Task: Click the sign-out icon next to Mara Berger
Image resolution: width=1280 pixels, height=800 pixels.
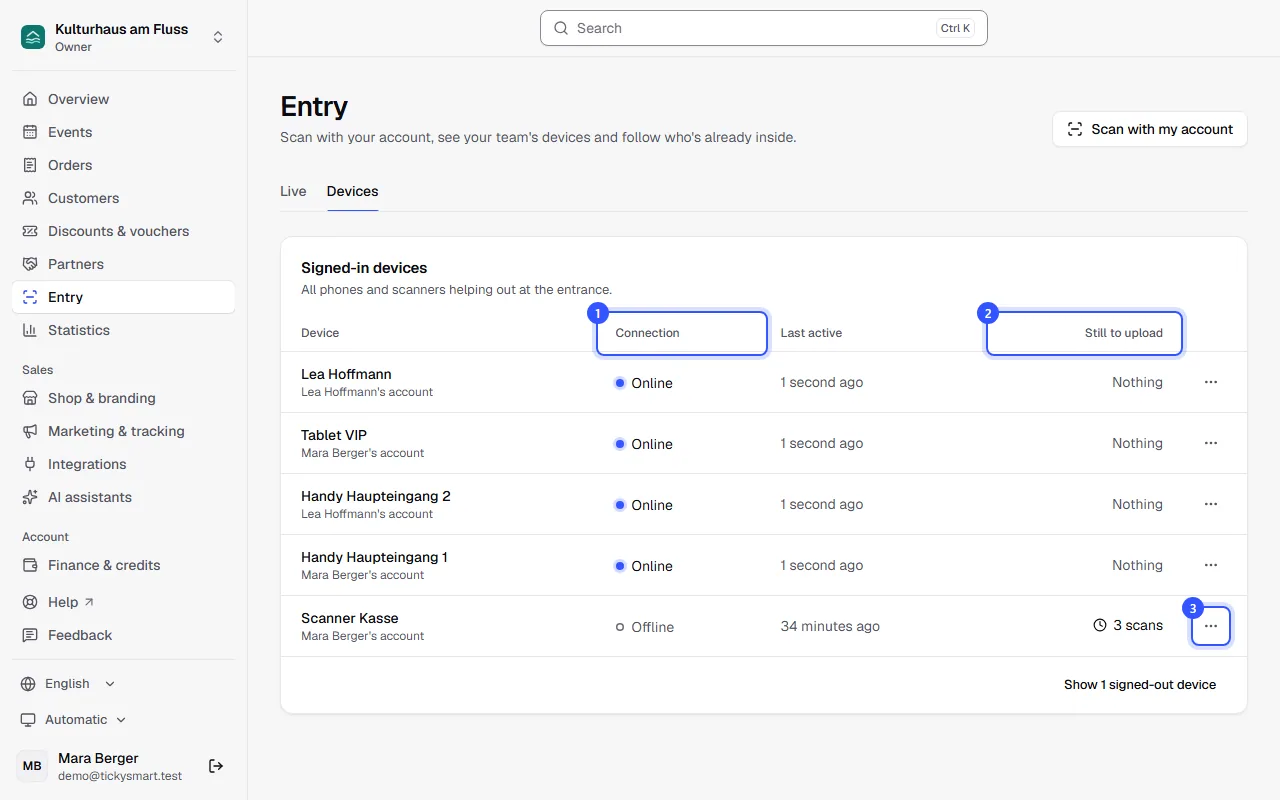Action: [216, 766]
